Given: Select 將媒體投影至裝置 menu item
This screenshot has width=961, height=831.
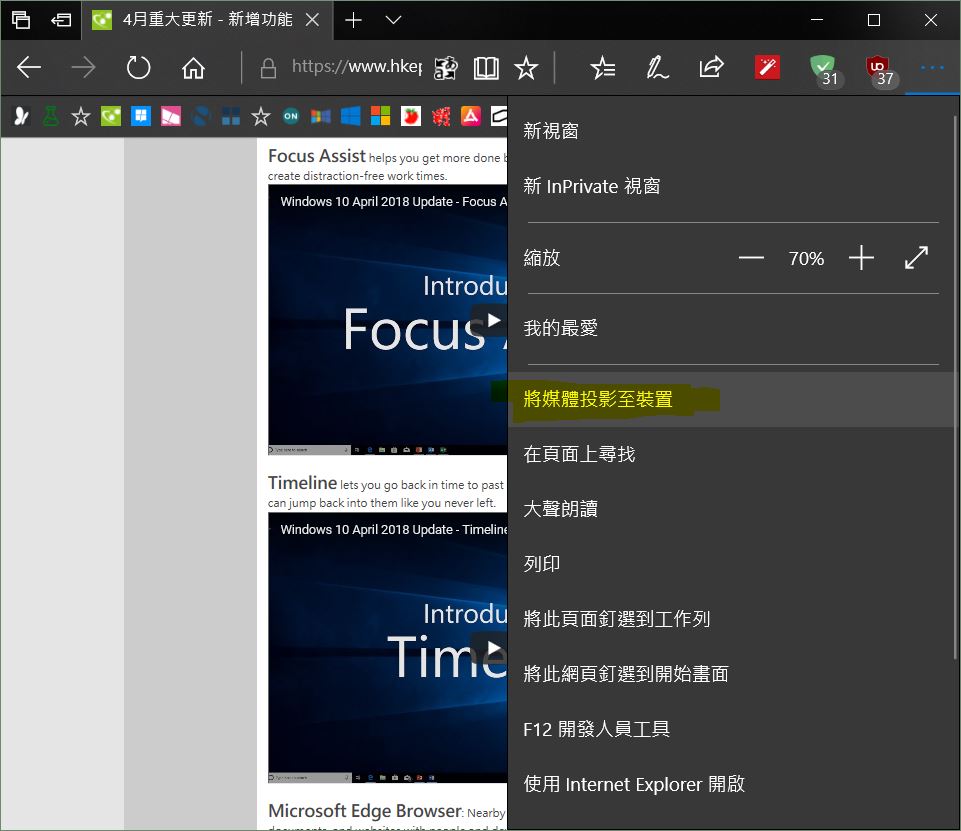Looking at the screenshot, I should 732,400.
